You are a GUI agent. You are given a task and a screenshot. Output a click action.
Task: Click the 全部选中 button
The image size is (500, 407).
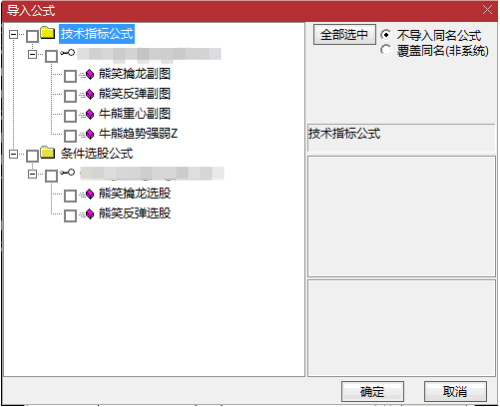344,34
